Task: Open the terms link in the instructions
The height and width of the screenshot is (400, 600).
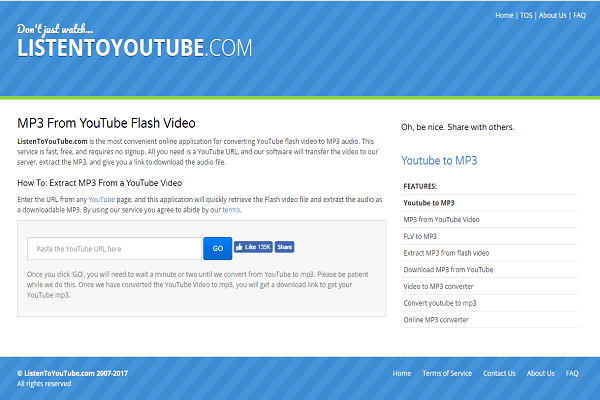Action: pos(231,210)
